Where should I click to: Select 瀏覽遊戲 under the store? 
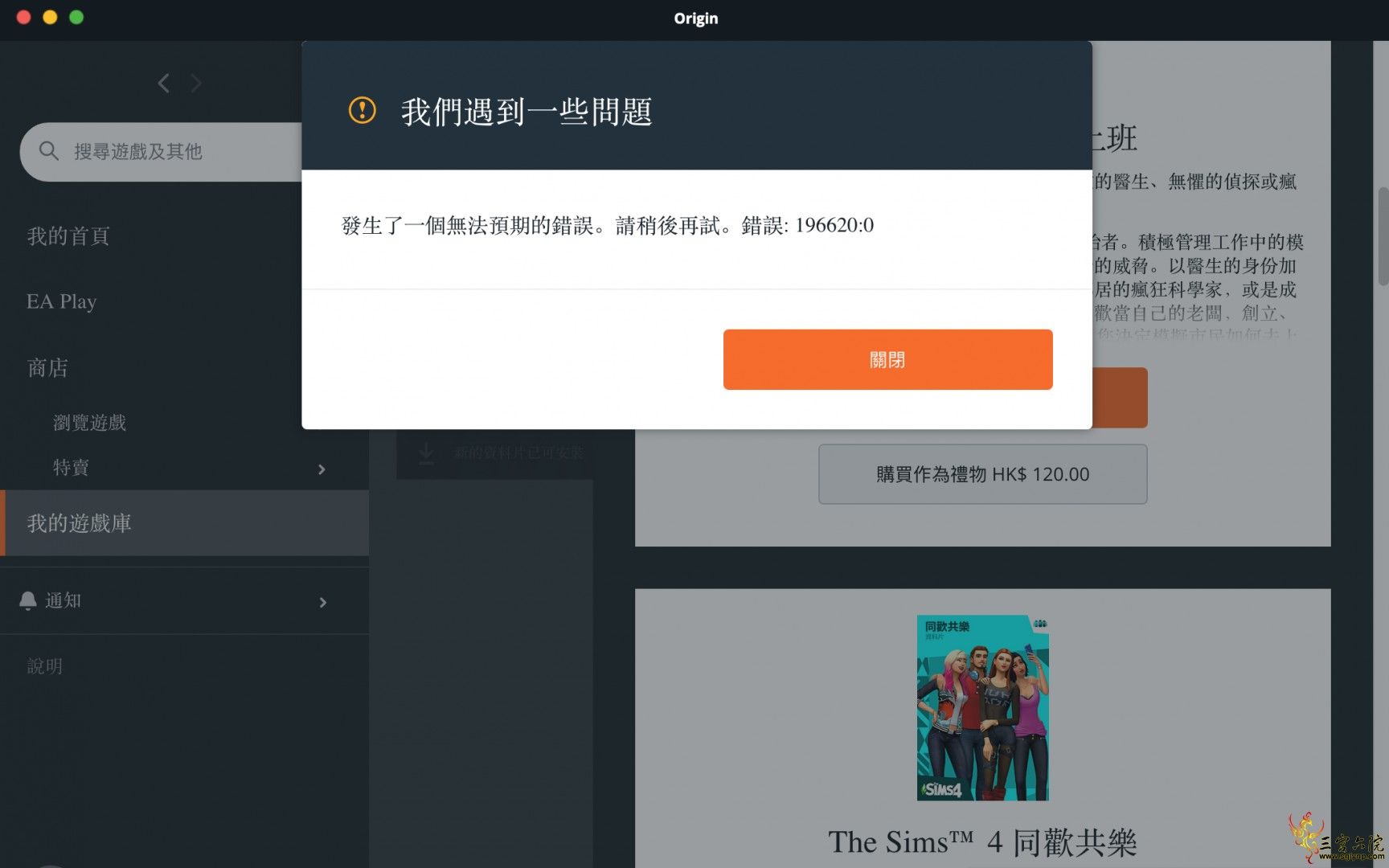click(89, 423)
